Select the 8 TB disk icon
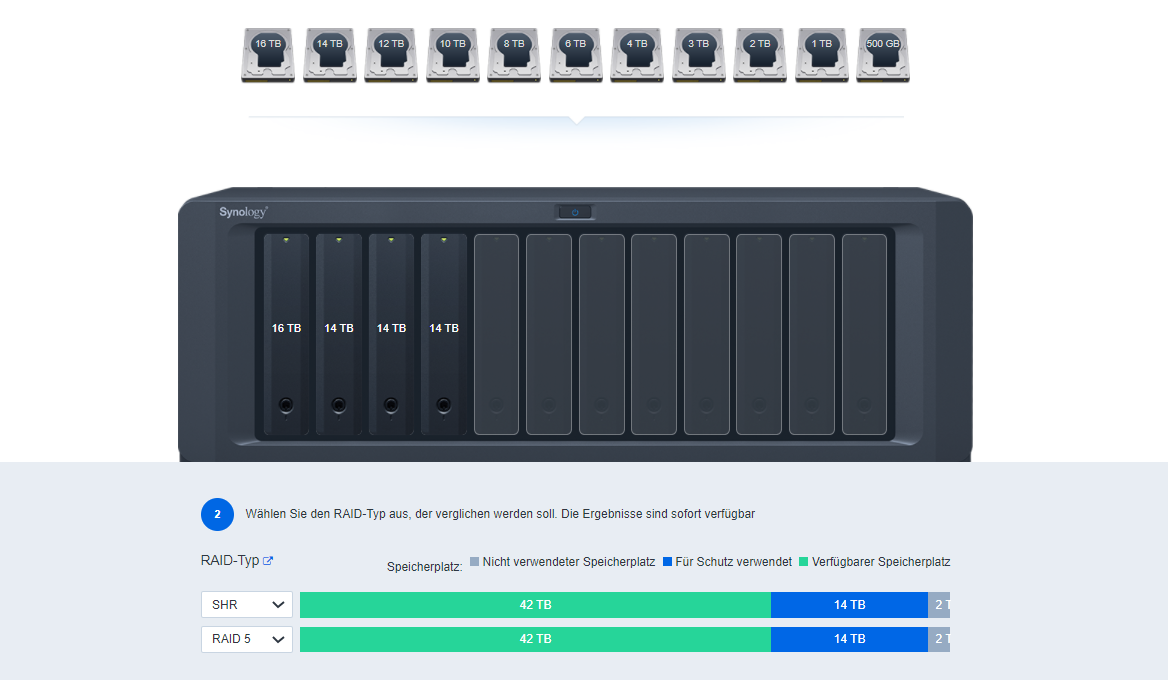 [x=514, y=55]
